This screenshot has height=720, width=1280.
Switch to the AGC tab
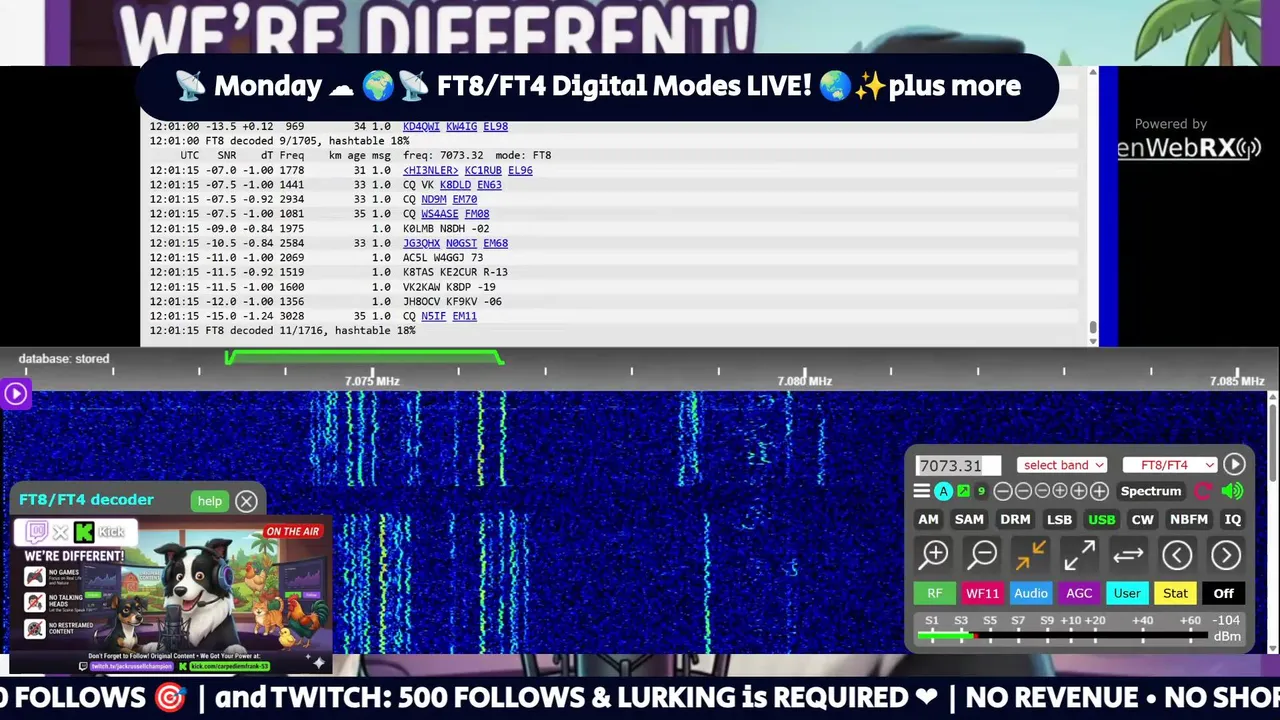point(1079,593)
